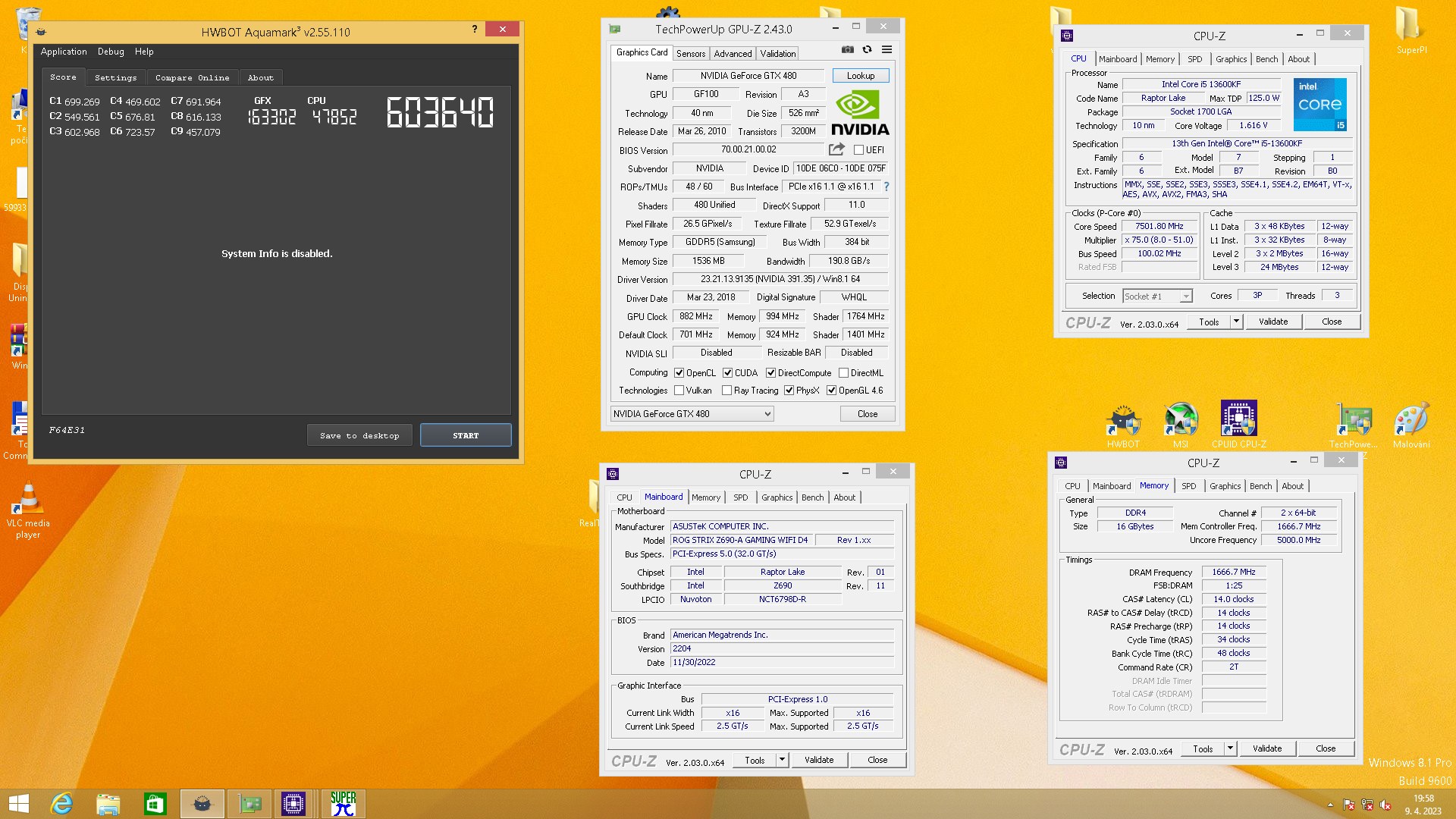Open Graphics tab in CPU-Z Mainboard window

pos(777,497)
